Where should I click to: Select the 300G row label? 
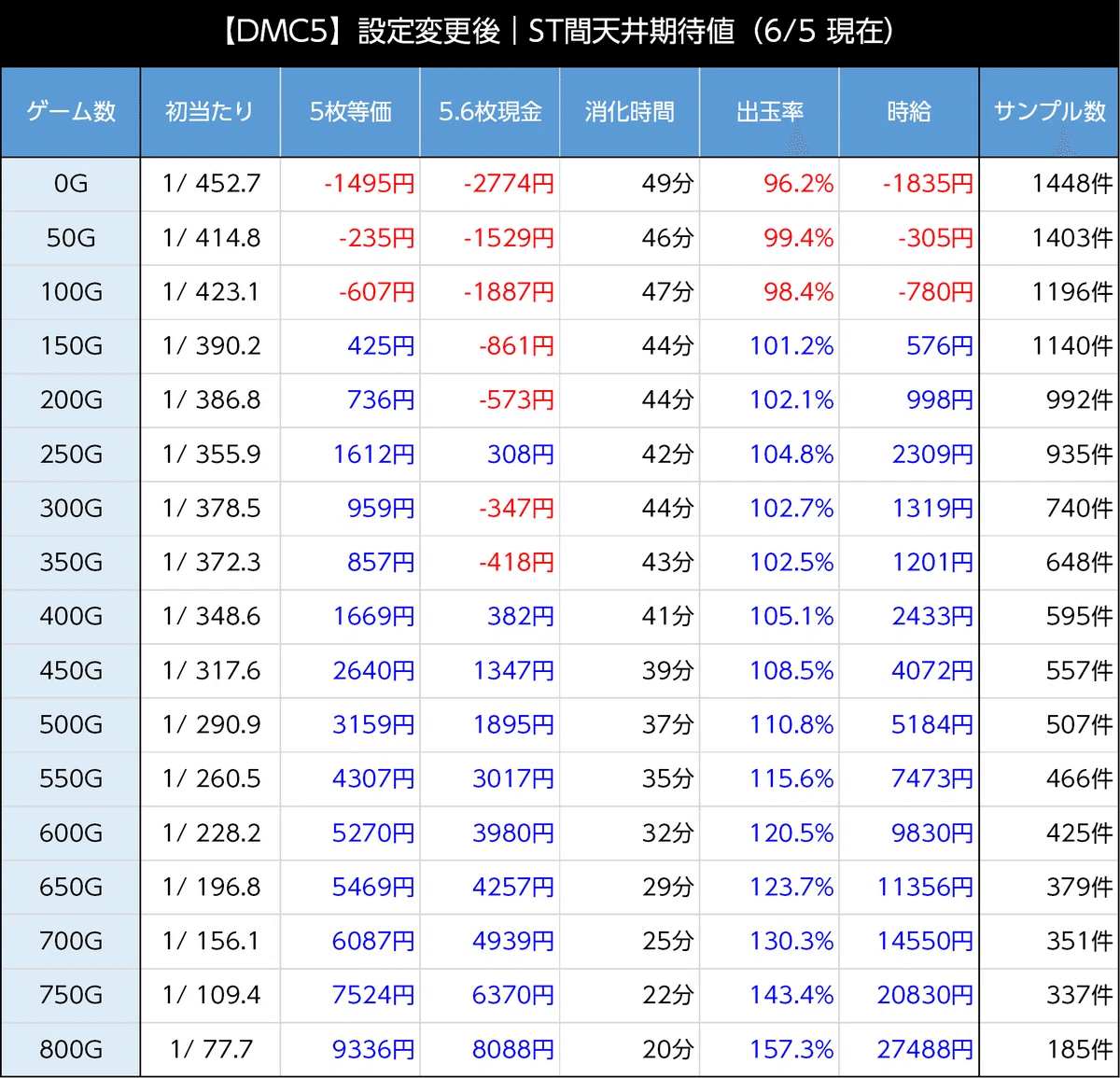[x=71, y=509]
